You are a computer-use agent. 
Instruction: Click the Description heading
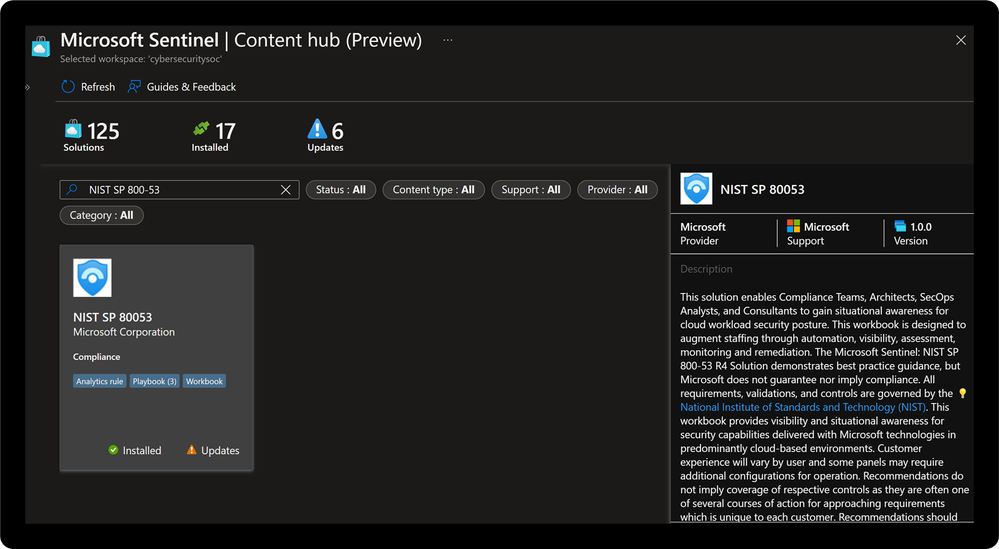pyautogui.click(x=706, y=269)
